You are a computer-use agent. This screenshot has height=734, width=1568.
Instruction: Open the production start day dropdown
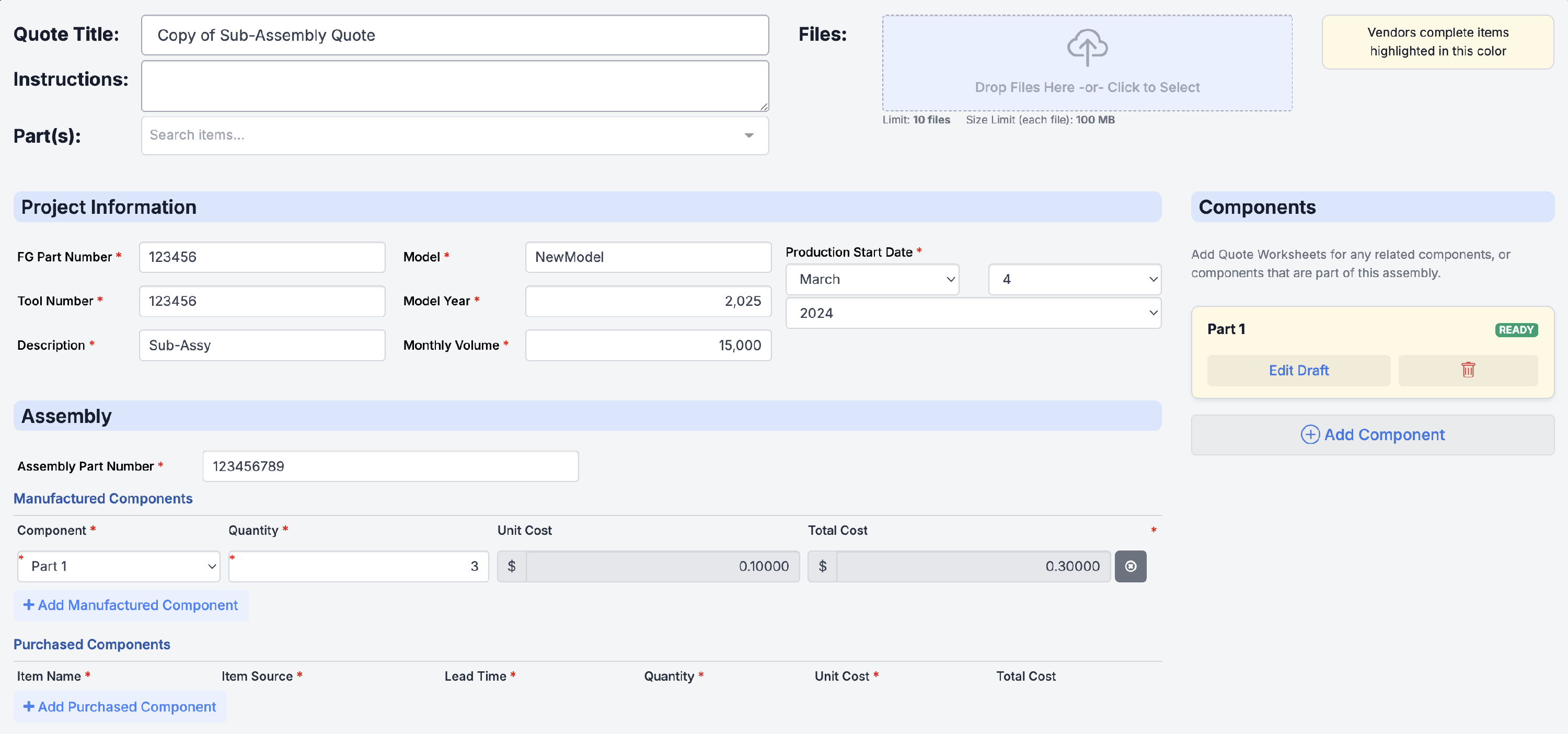coord(1075,279)
